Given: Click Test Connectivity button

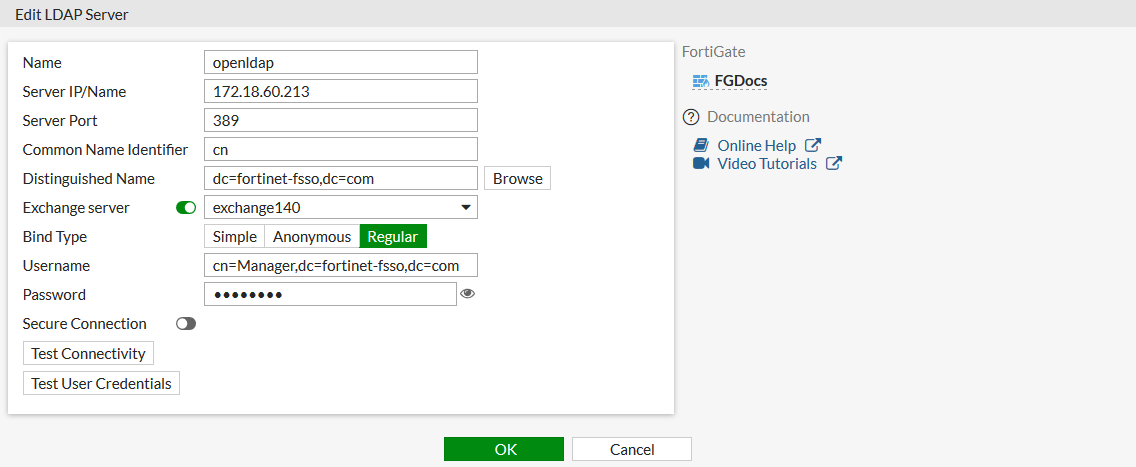Looking at the screenshot, I should point(88,354).
